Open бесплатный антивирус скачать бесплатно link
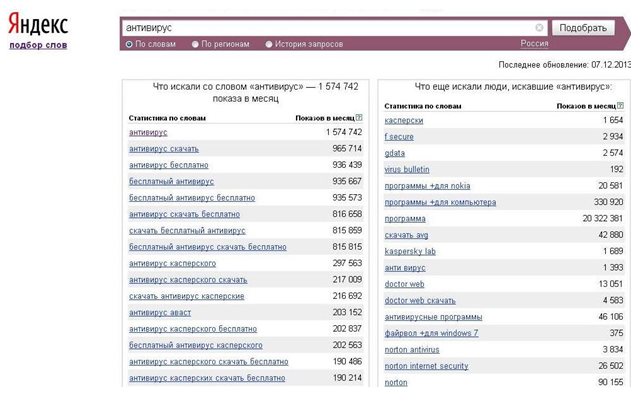This screenshot has width=640, height=402. click(x=208, y=247)
